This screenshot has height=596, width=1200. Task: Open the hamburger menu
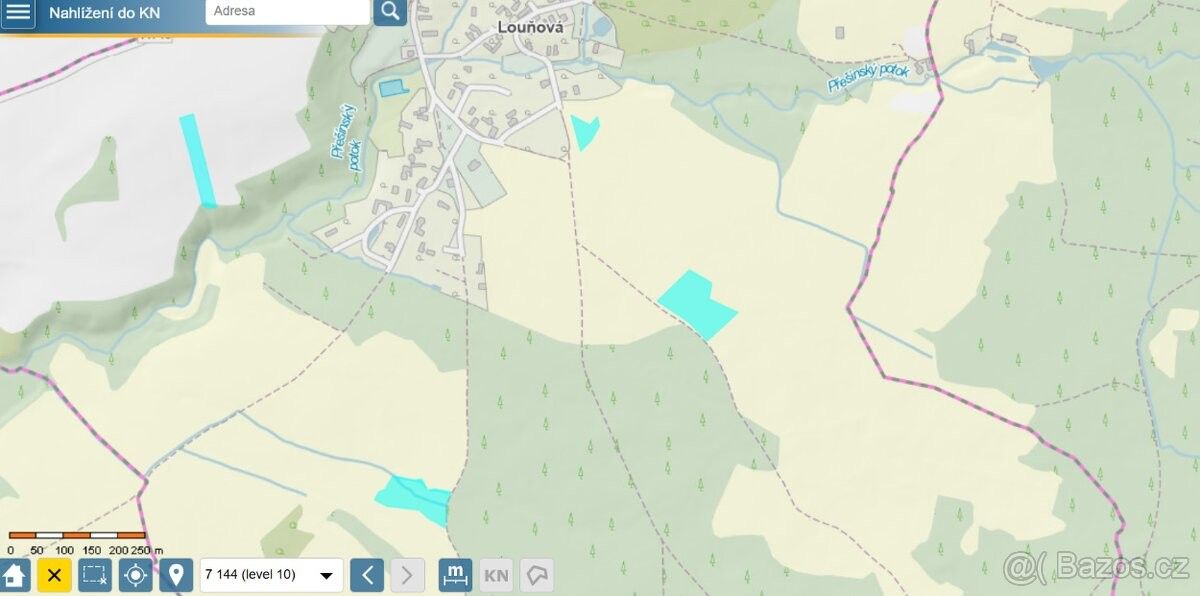(x=18, y=13)
